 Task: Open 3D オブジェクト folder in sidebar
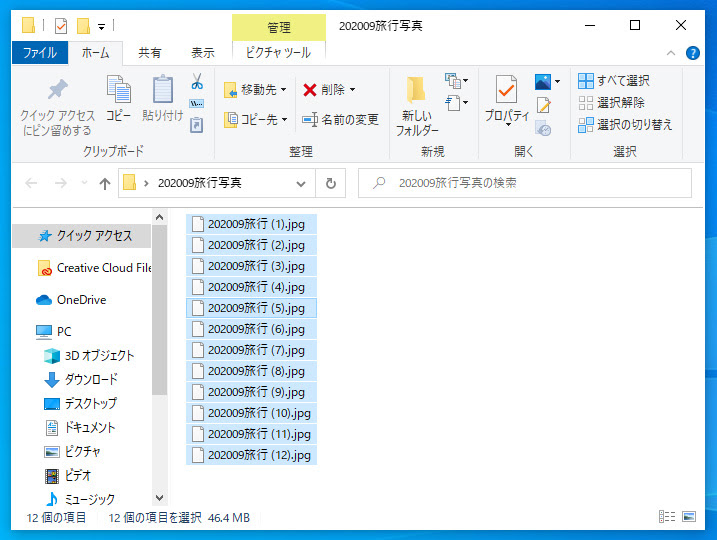[x=89, y=356]
